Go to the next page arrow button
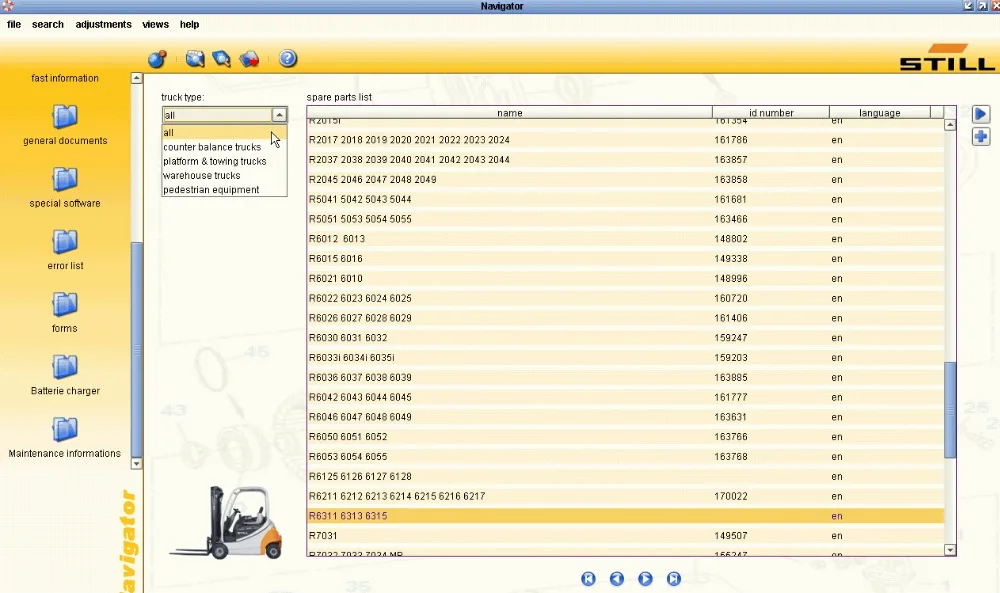1000x593 pixels. click(645, 578)
